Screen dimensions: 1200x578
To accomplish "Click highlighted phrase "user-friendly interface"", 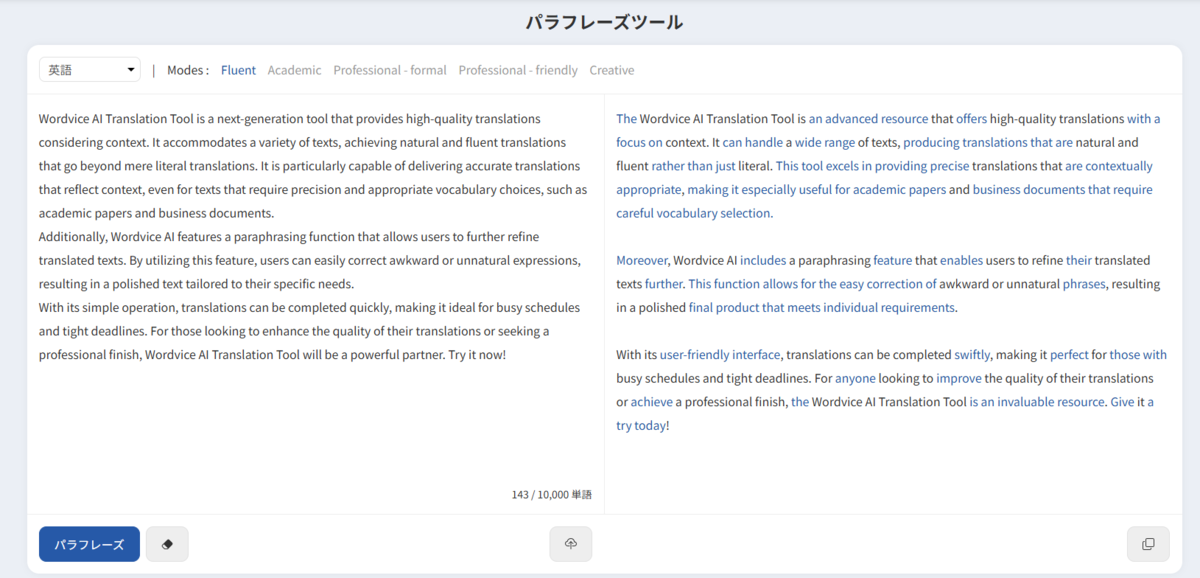I will pyautogui.click(x=720, y=354).
